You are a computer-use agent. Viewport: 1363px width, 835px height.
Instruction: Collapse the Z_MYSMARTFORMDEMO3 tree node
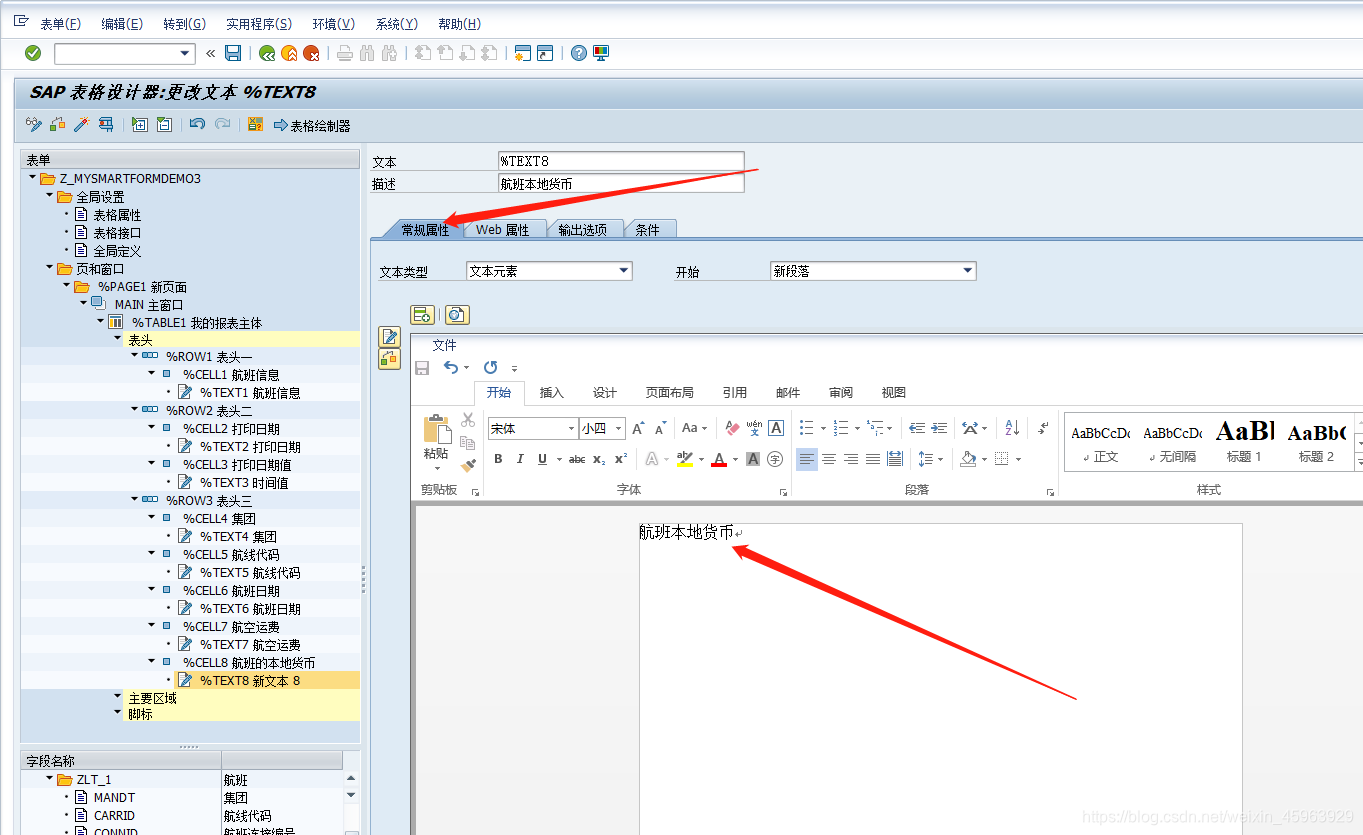[32, 178]
